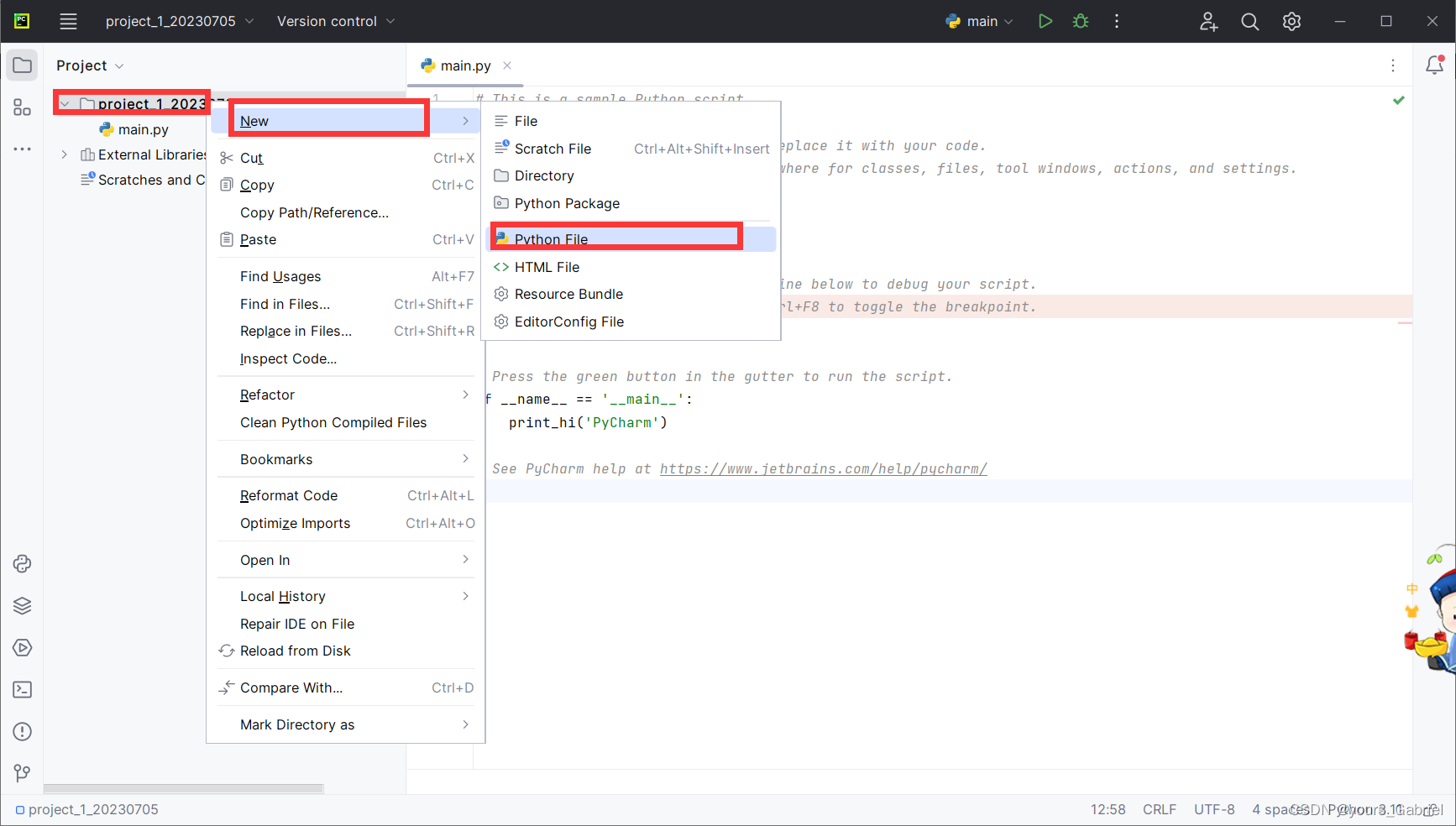Image resolution: width=1456 pixels, height=826 pixels.
Task: Select Reformat Code menu item
Action: (x=346, y=495)
